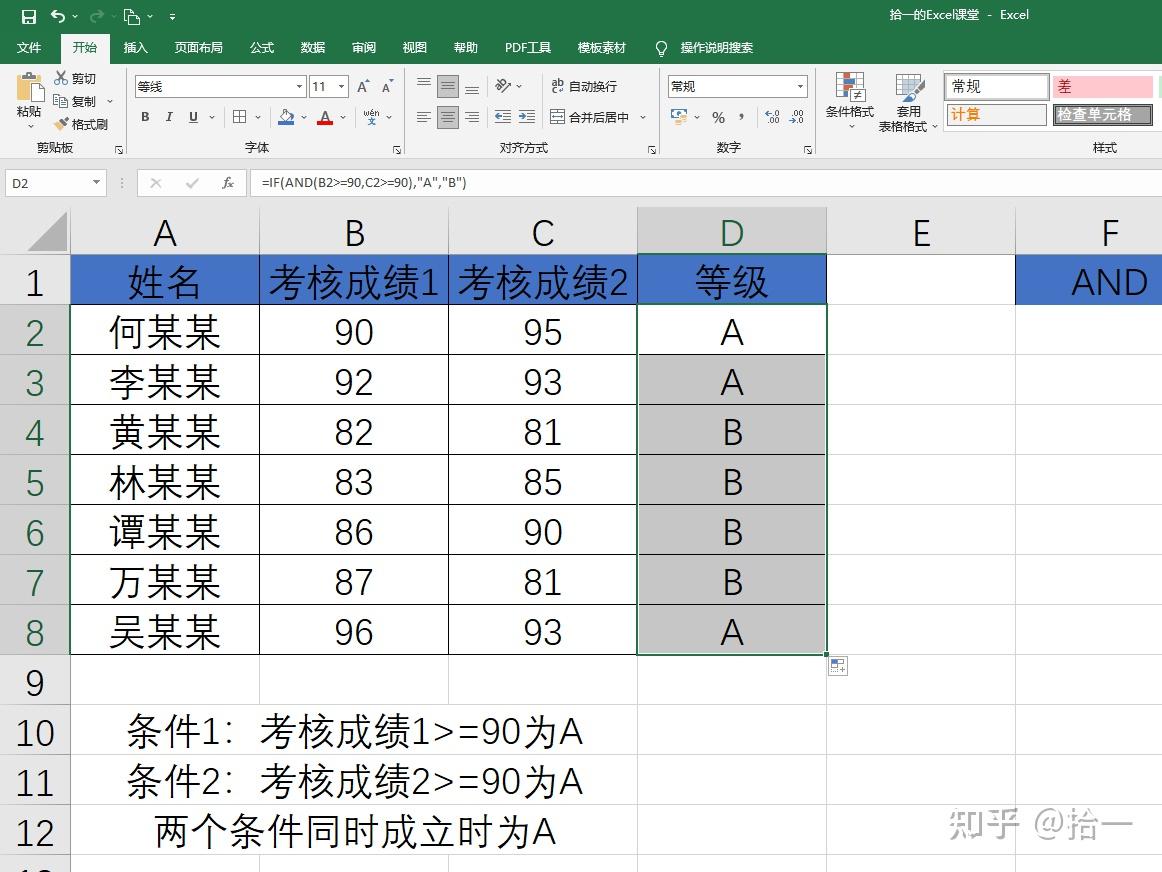Screen dimensions: 1162x872
Task: Click the text orientation icon
Action: pyautogui.click(x=503, y=86)
